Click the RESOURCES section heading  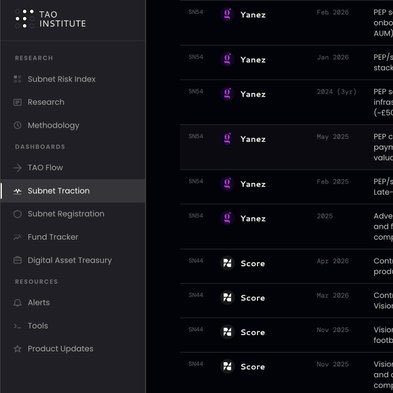point(36,282)
